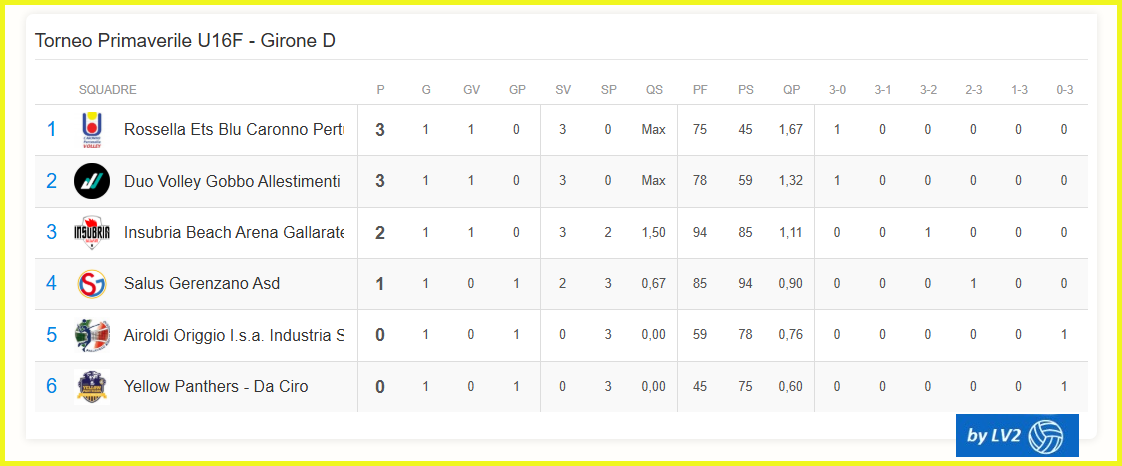This screenshot has height=466, width=1122.
Task: Click rank number 1 in the standings
Action: pyautogui.click(x=52, y=130)
